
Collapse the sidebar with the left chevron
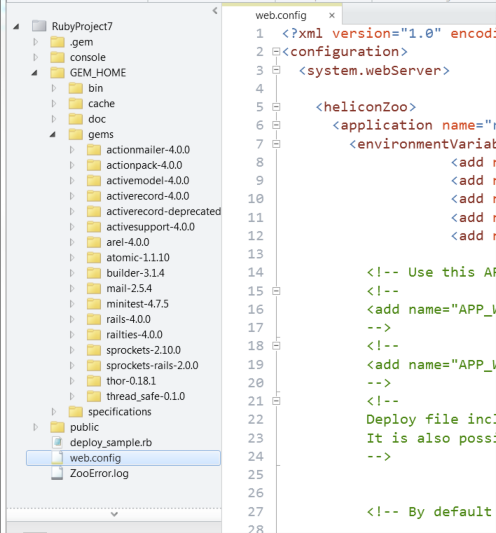(215, 11)
